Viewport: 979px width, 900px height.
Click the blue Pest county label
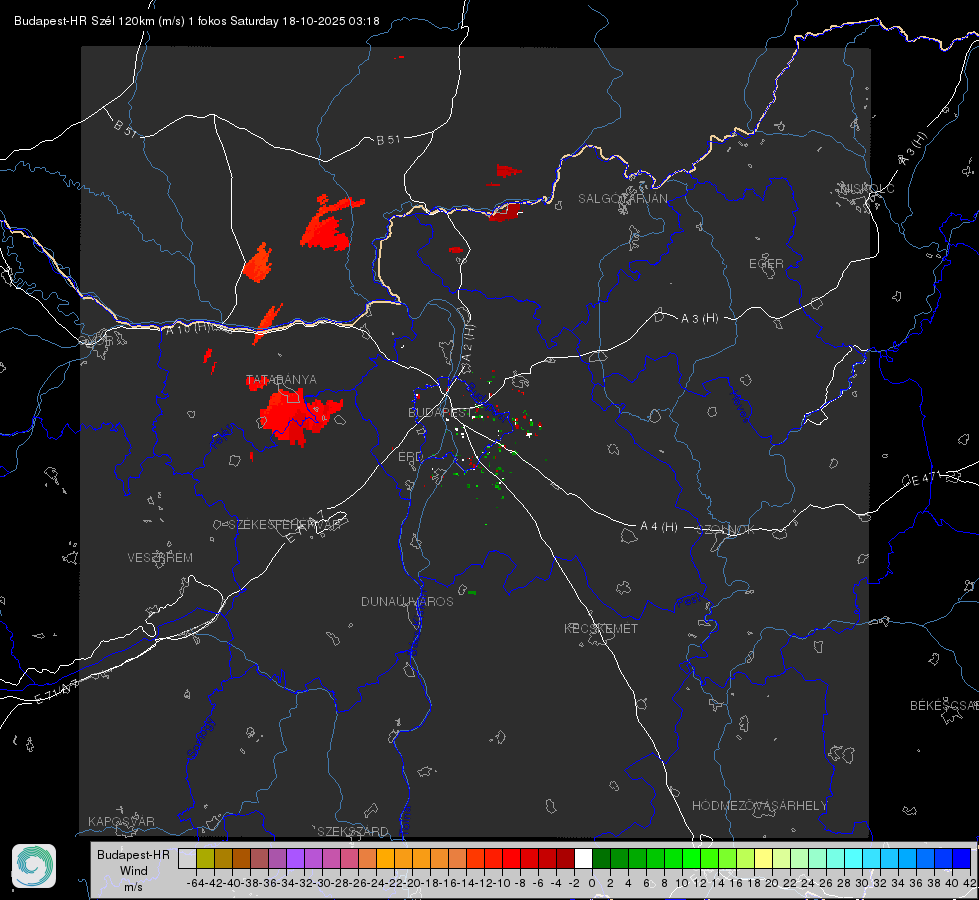(688, 602)
